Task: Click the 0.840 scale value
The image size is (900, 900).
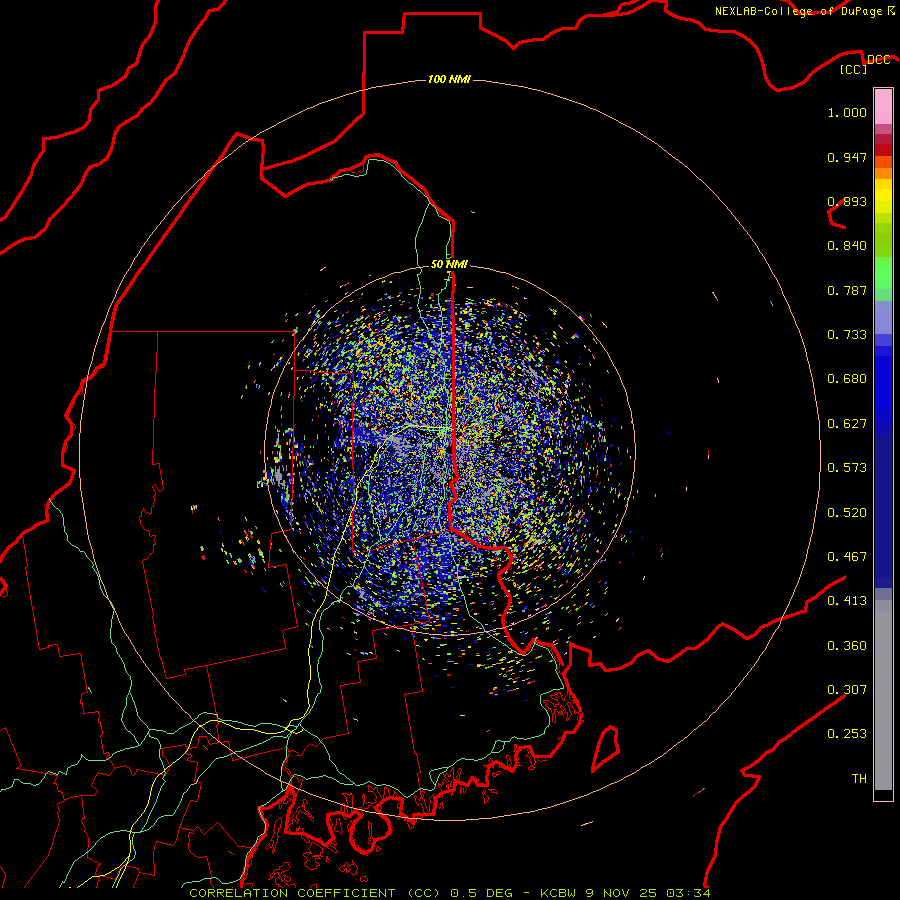Action: click(x=847, y=246)
